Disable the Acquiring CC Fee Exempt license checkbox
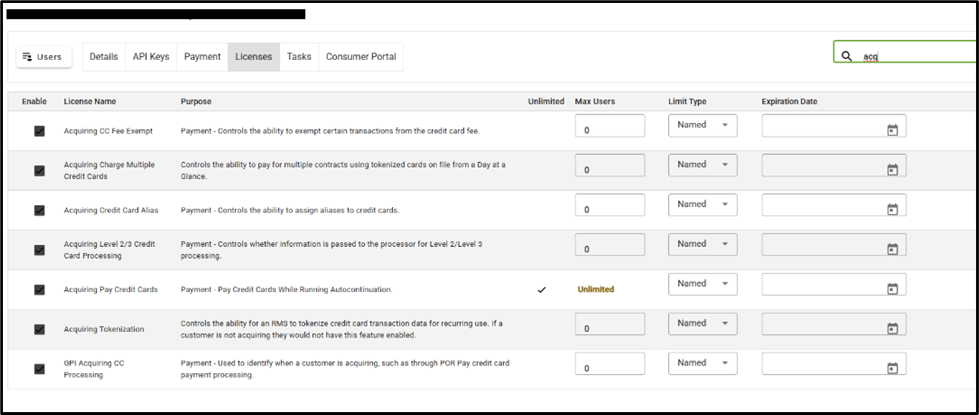The width and height of the screenshot is (979, 415). pyautogui.click(x=39, y=131)
